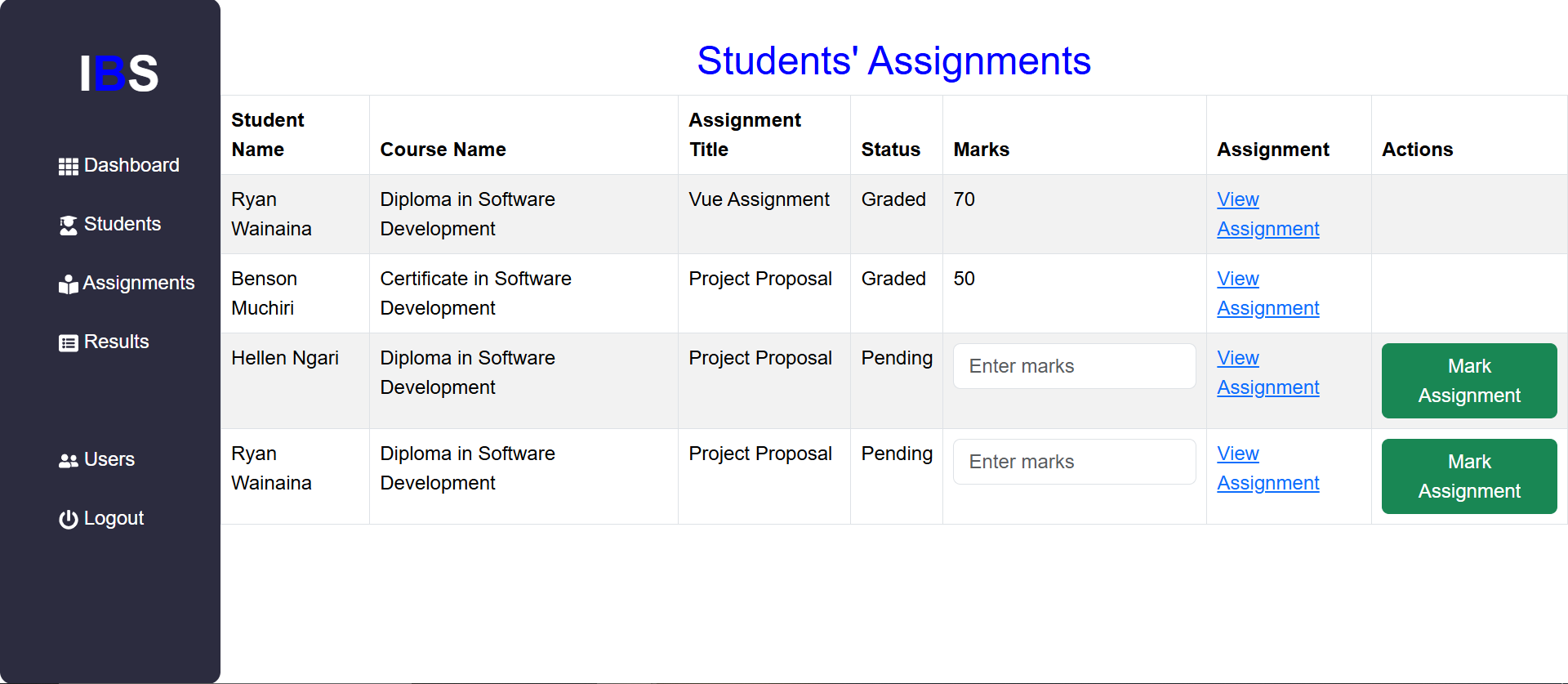Open Results from the sidebar

tap(117, 342)
